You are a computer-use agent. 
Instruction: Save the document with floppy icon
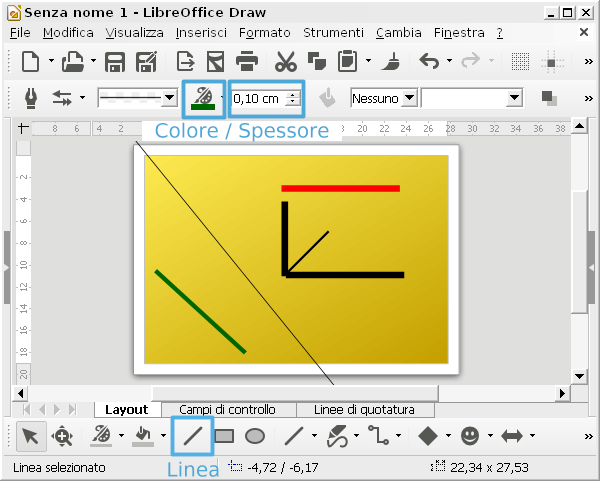115,62
